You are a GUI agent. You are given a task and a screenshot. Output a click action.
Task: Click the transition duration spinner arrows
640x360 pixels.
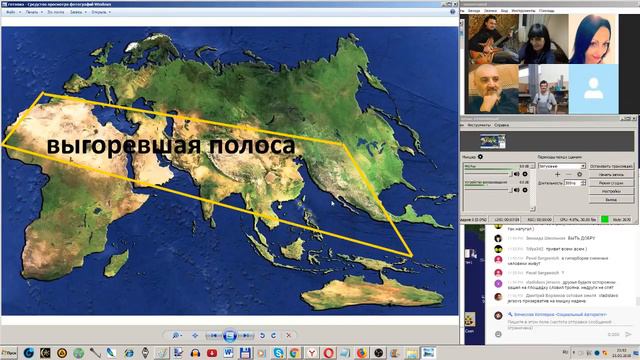[x=583, y=183]
